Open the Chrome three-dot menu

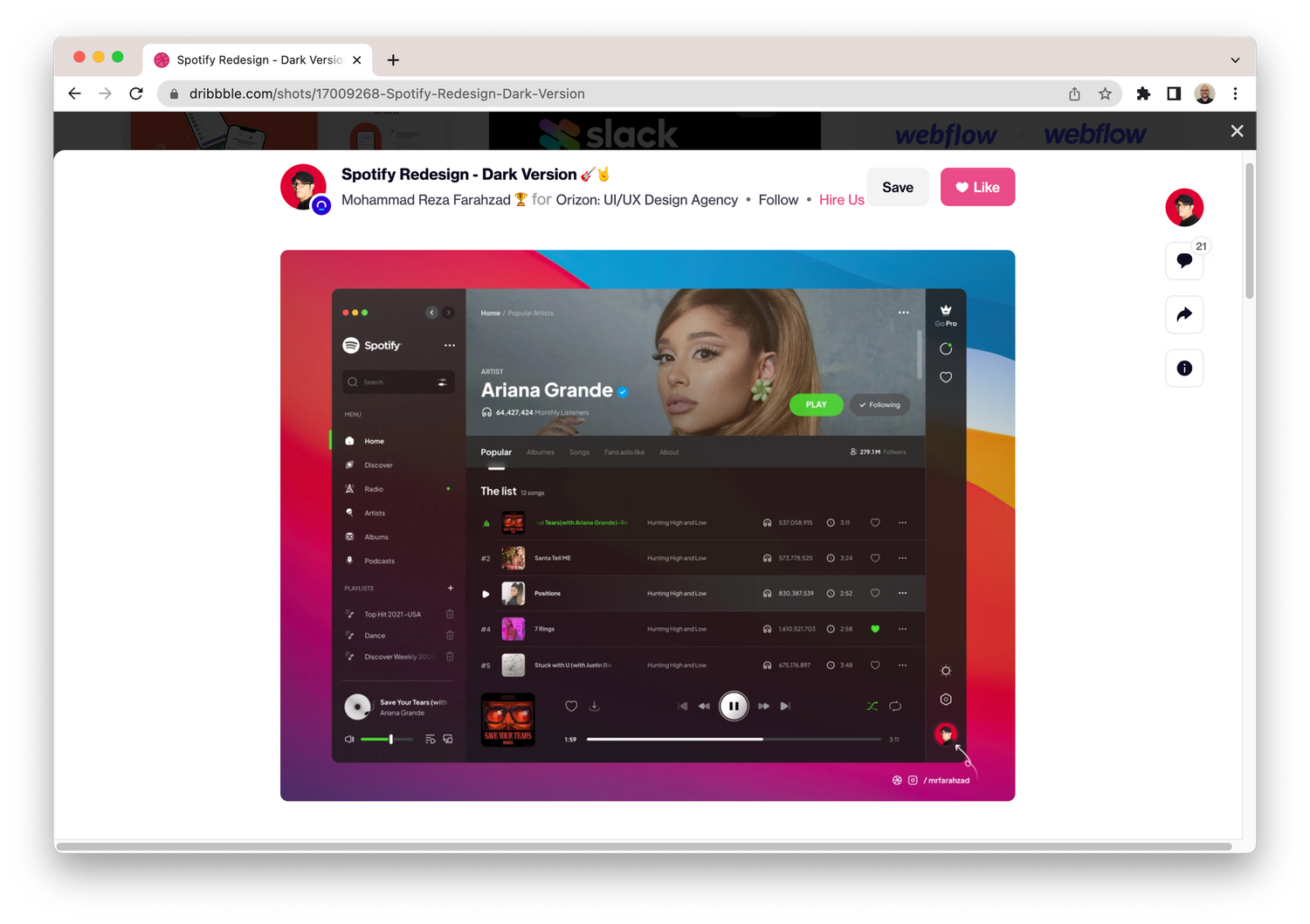[1235, 93]
